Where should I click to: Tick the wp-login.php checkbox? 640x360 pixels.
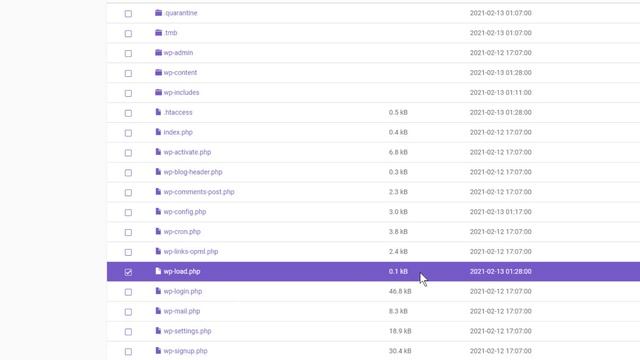(128, 292)
